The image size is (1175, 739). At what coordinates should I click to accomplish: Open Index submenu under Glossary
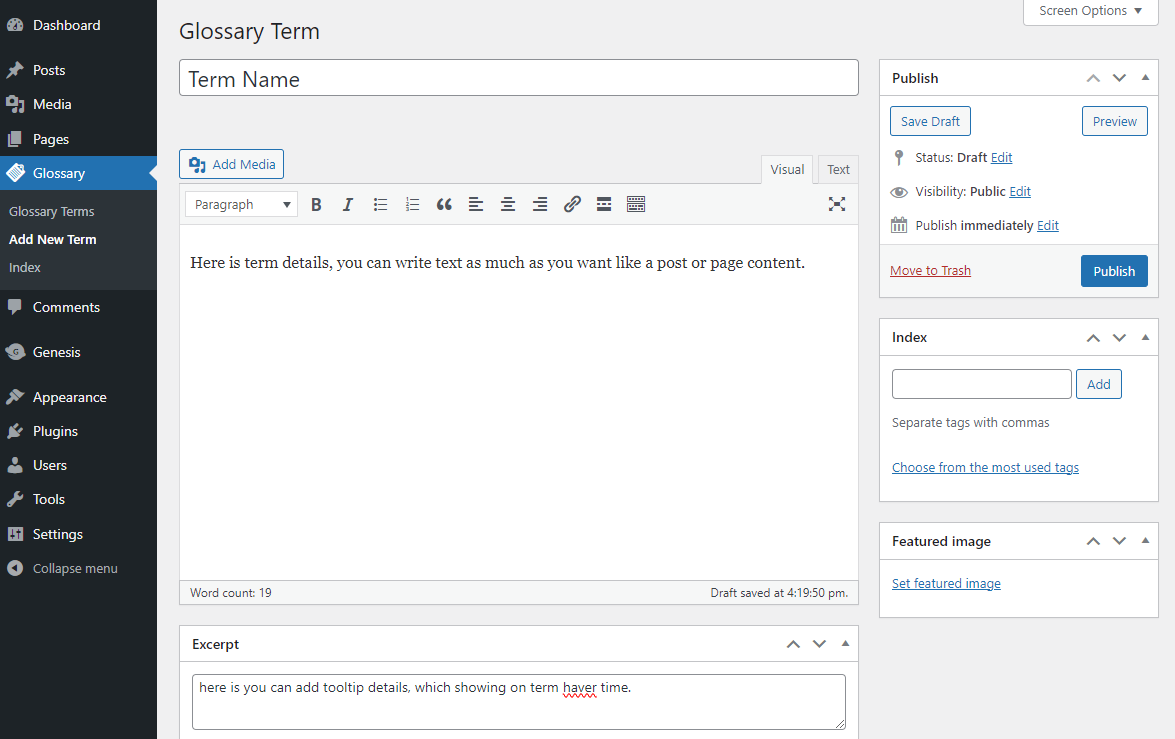click(x=25, y=268)
